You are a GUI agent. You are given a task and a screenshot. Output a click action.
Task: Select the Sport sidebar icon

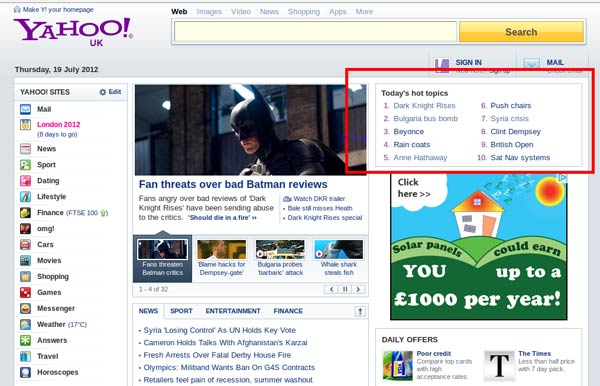click(26, 165)
